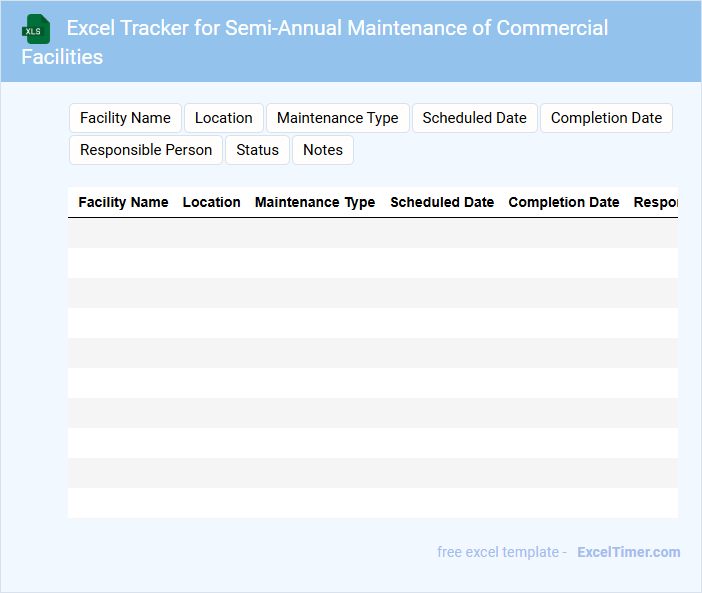Select the Maintenance Type column header
702x593 pixels.
pos(315,202)
